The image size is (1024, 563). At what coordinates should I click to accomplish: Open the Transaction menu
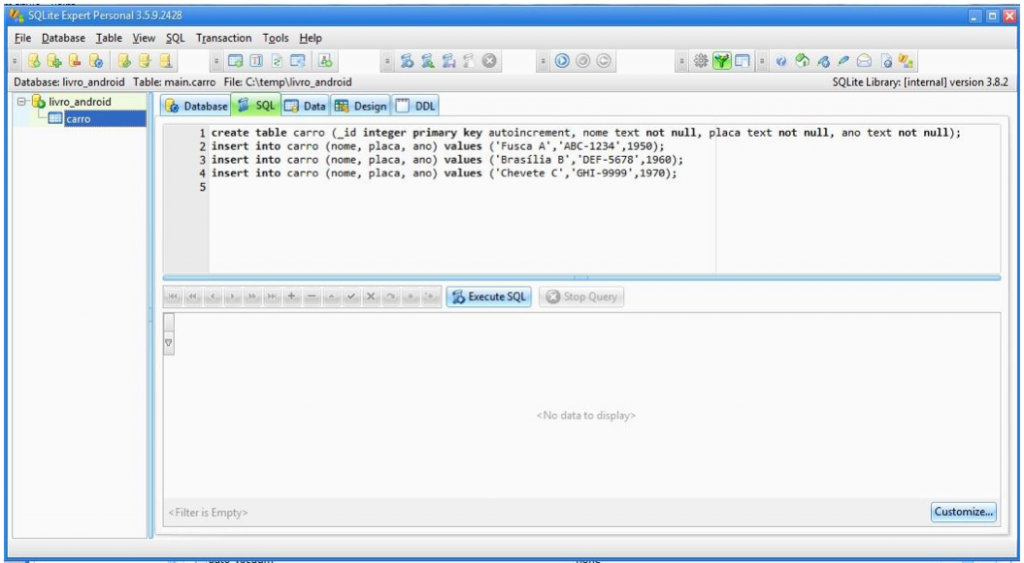click(223, 38)
